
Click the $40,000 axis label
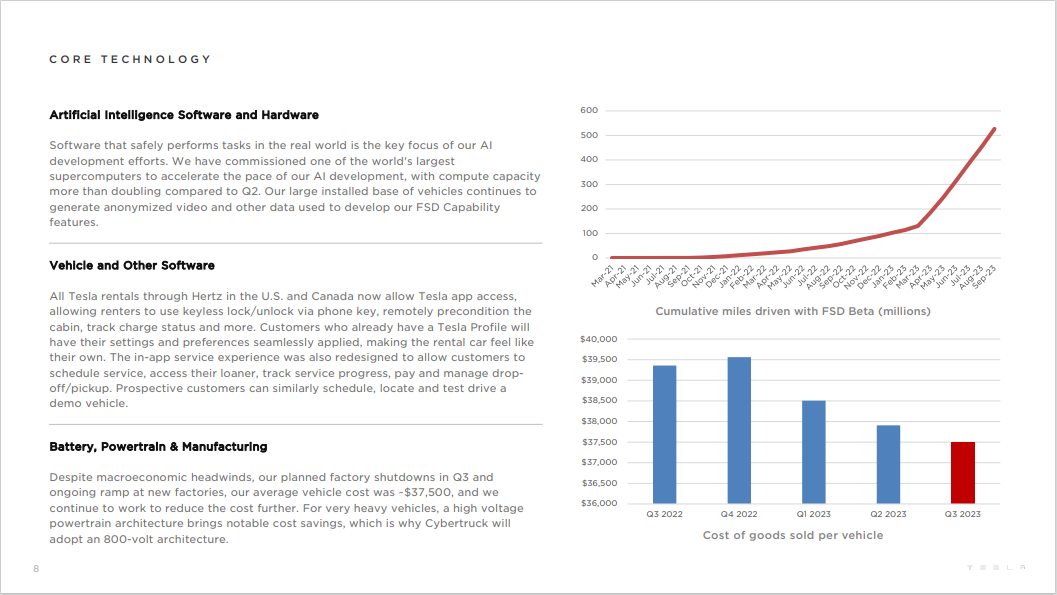pyautogui.click(x=599, y=340)
